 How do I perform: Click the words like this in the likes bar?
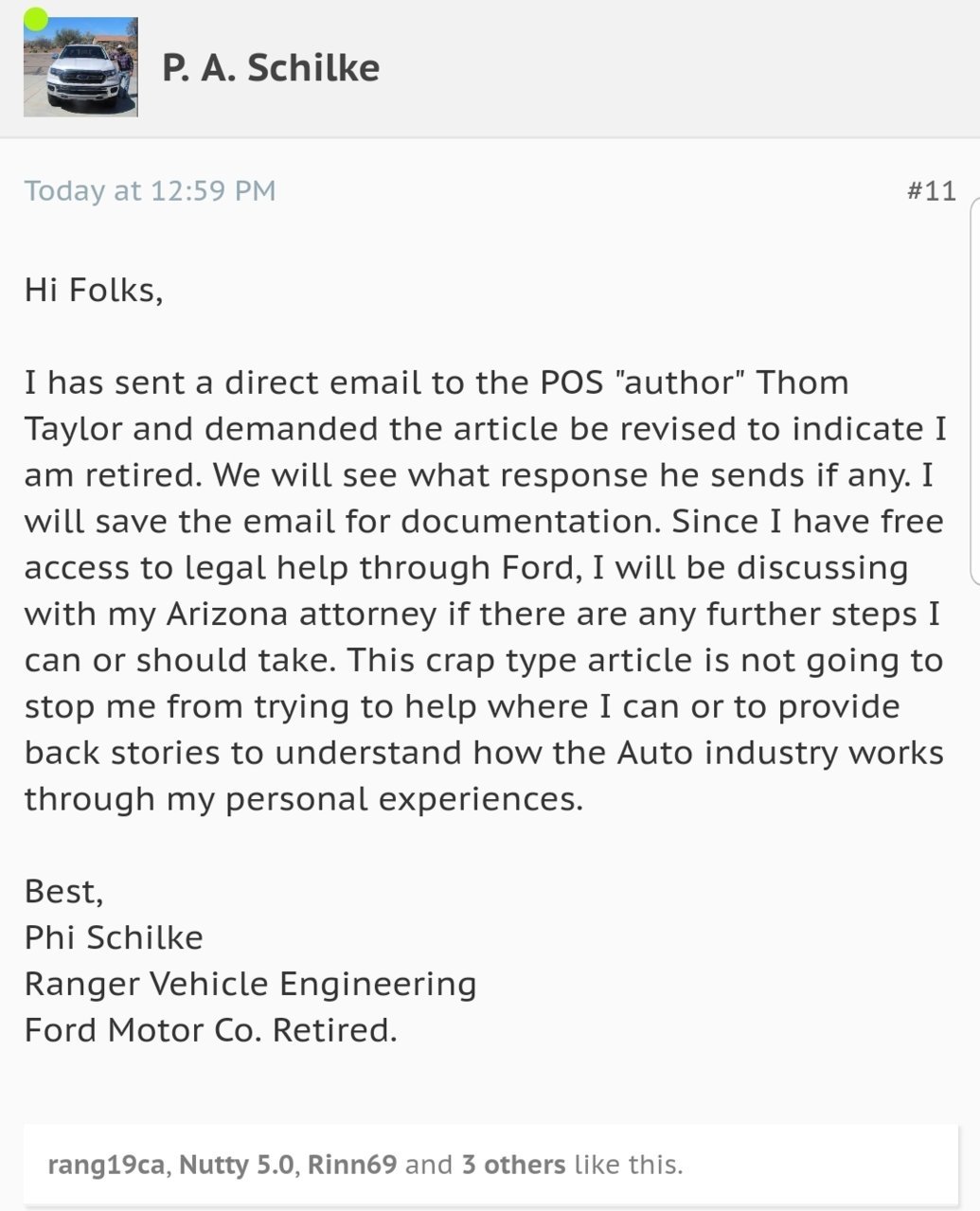pos(628,1164)
